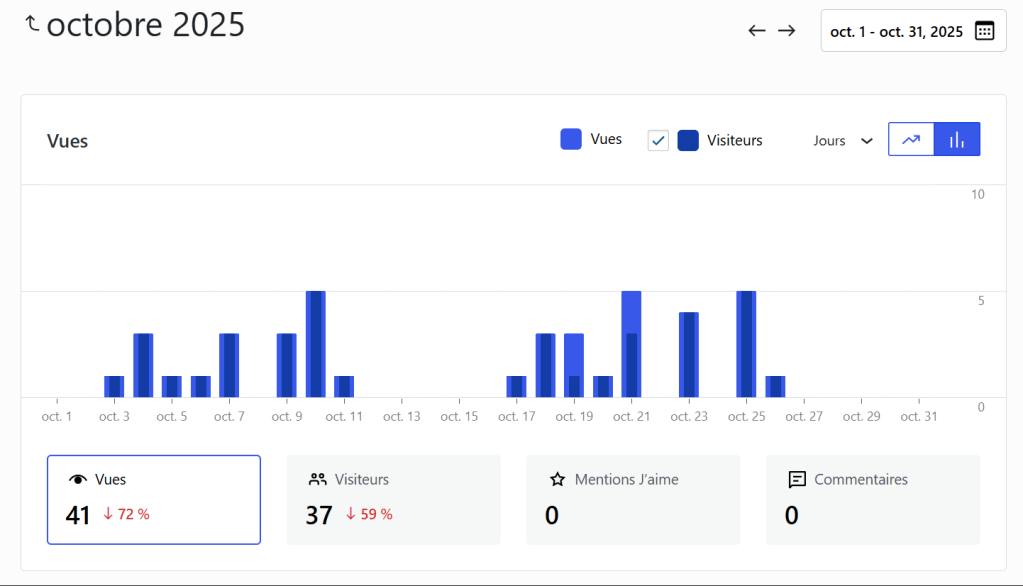This screenshot has height=586, width=1023.
Task: Select the Visiteurs stats tab
Action: click(x=393, y=500)
